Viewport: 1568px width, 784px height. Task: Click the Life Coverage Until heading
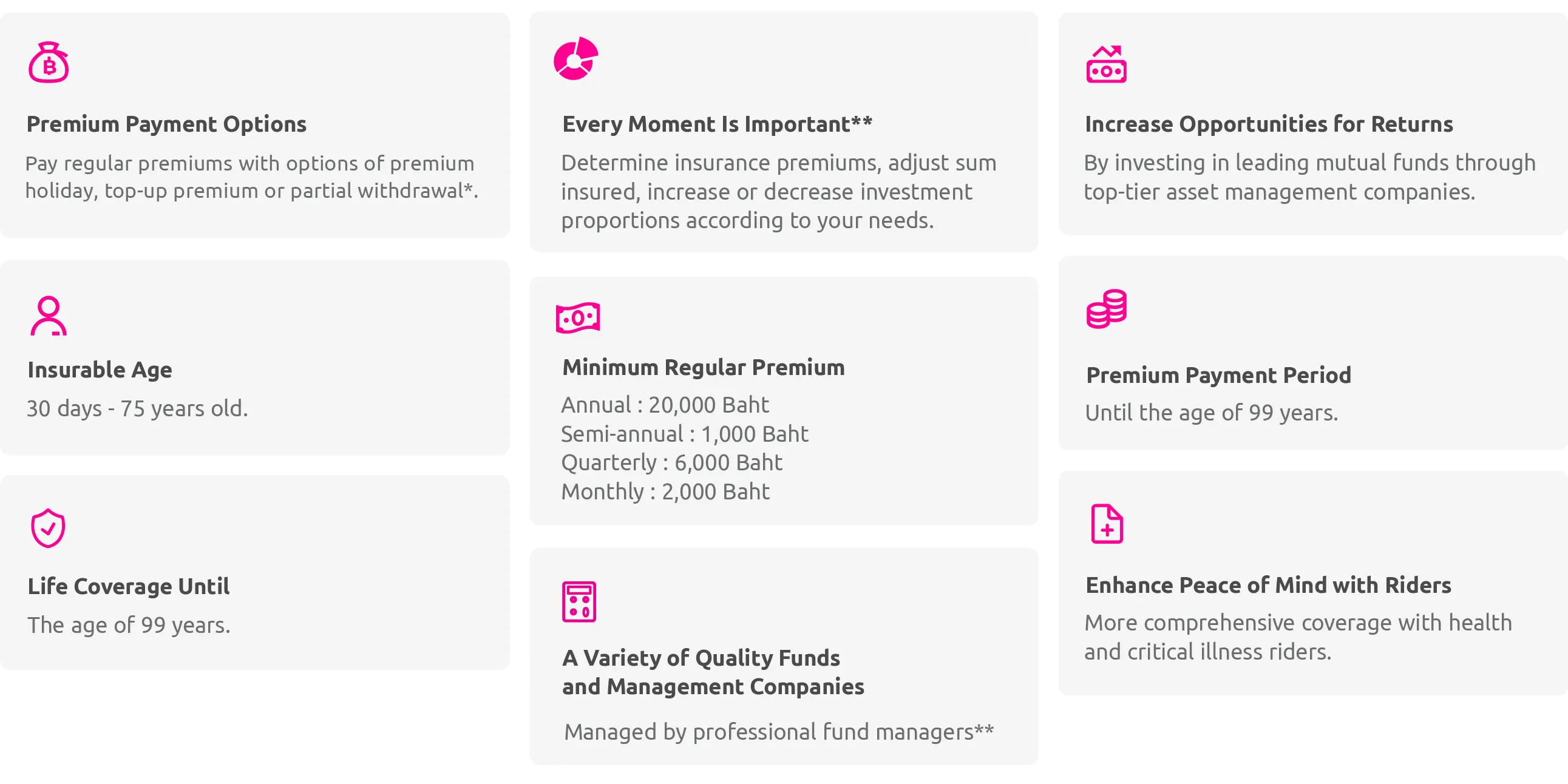tap(129, 586)
